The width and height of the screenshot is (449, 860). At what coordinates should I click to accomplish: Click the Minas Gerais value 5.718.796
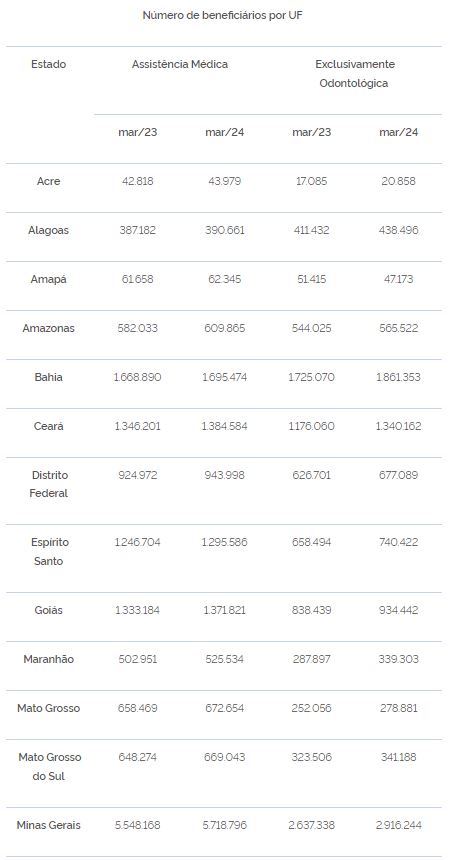pyautogui.click(x=224, y=825)
